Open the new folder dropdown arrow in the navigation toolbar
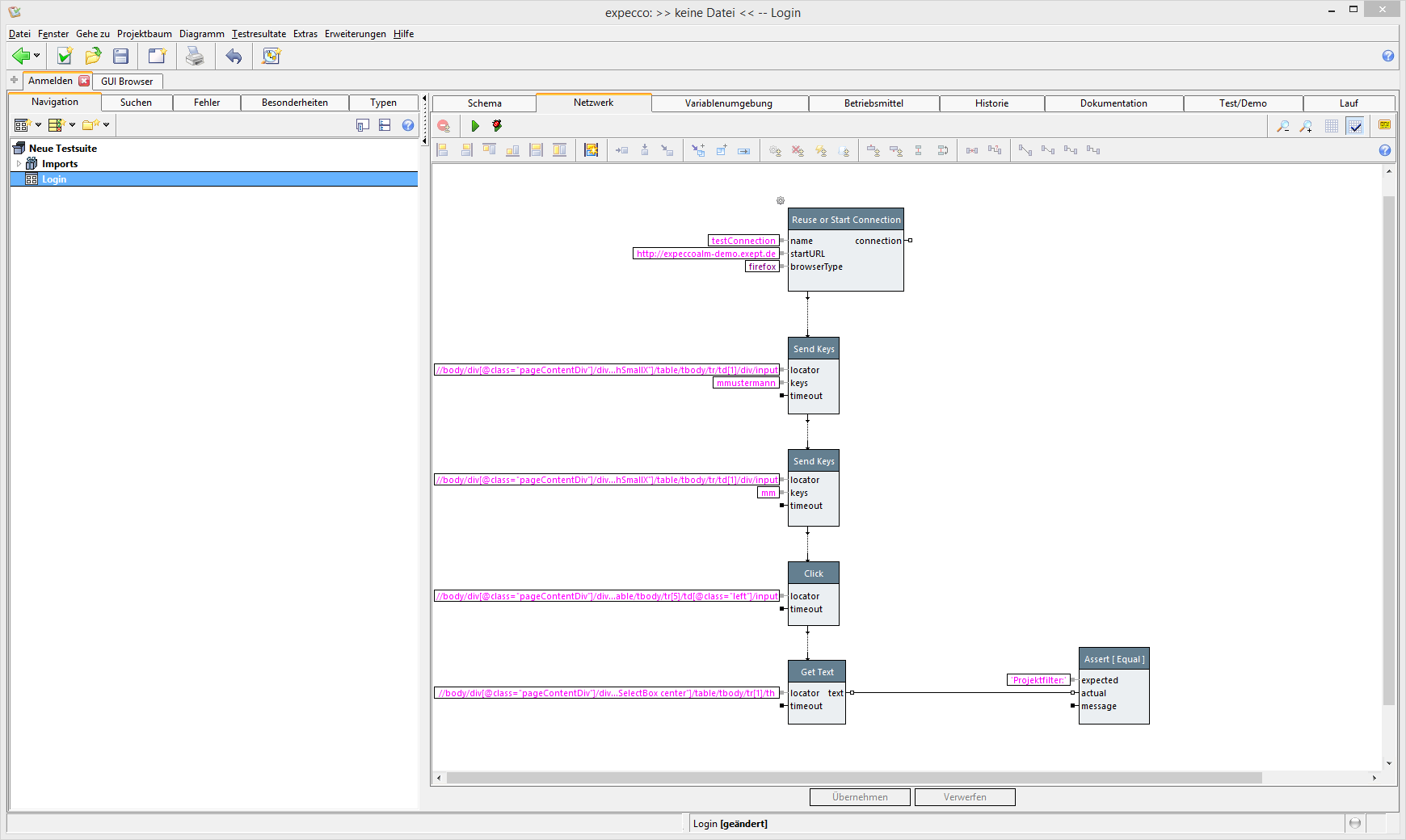The width and height of the screenshot is (1406, 840). pyautogui.click(x=106, y=125)
